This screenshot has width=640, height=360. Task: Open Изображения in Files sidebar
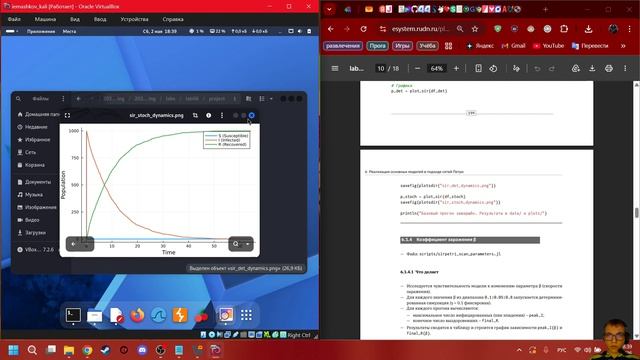tap(37, 207)
